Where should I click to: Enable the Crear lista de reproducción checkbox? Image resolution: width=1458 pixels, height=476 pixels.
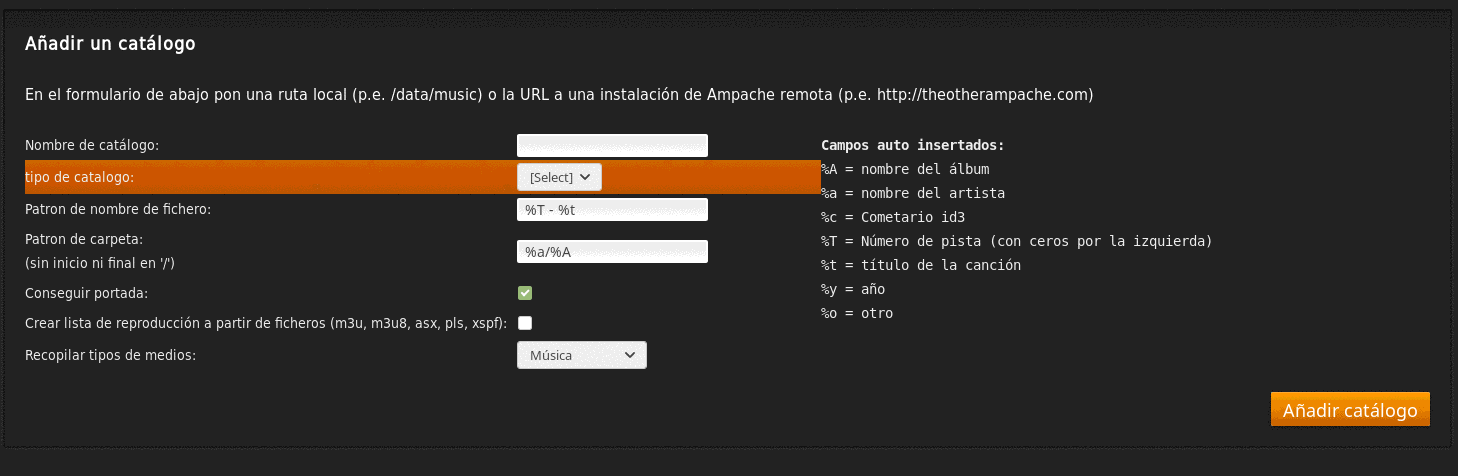525,323
